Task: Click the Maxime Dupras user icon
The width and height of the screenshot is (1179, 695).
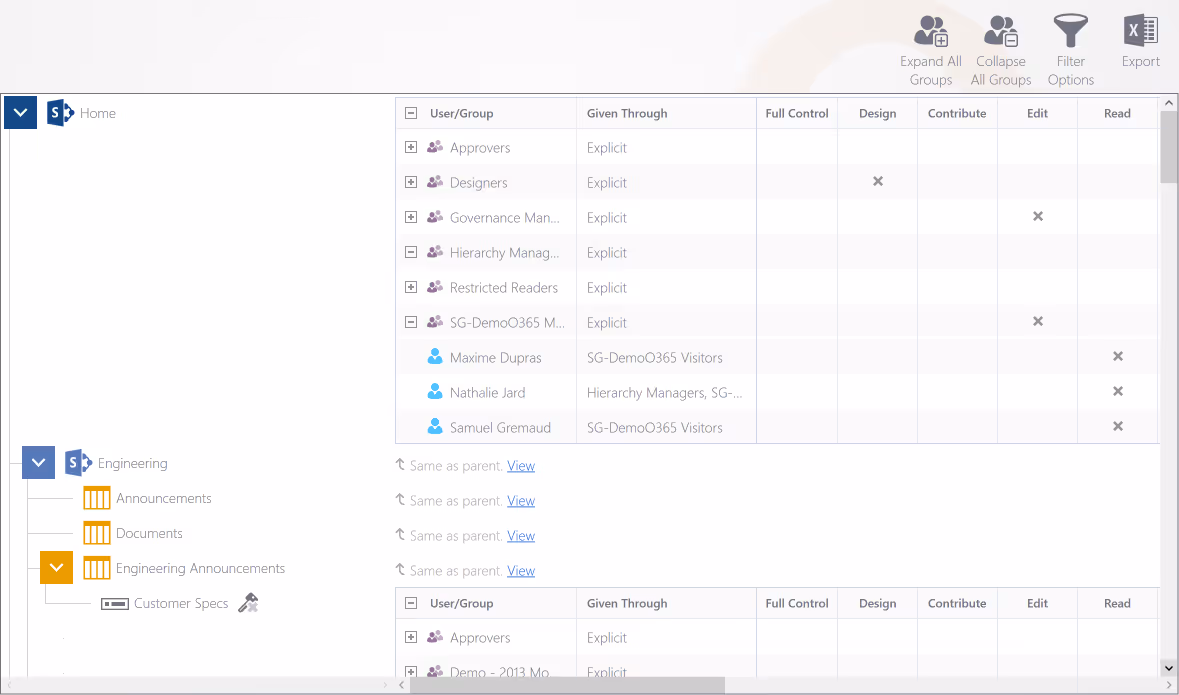Action: [x=435, y=357]
